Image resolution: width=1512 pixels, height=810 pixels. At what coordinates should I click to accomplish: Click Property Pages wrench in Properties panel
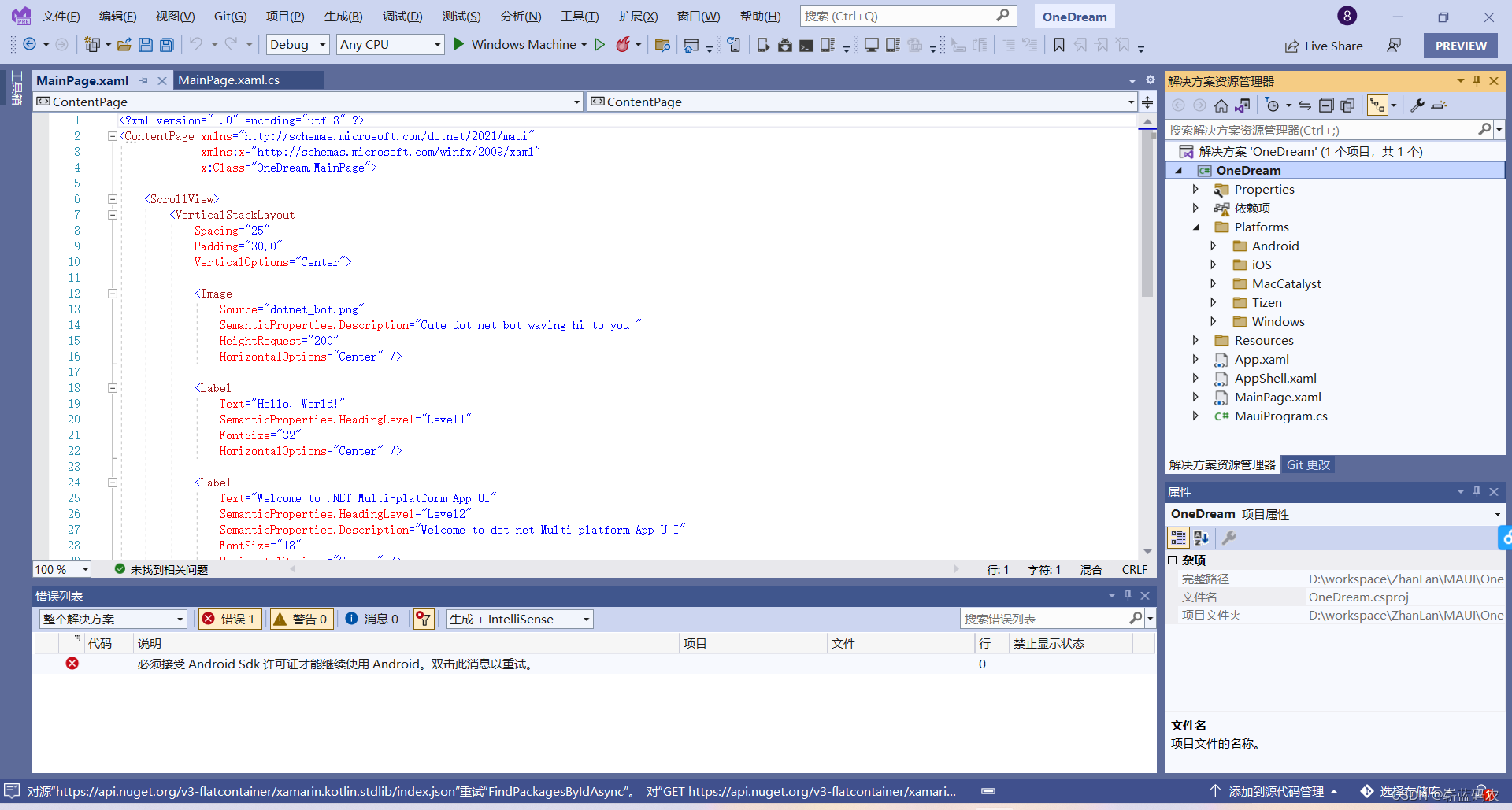(x=1228, y=538)
